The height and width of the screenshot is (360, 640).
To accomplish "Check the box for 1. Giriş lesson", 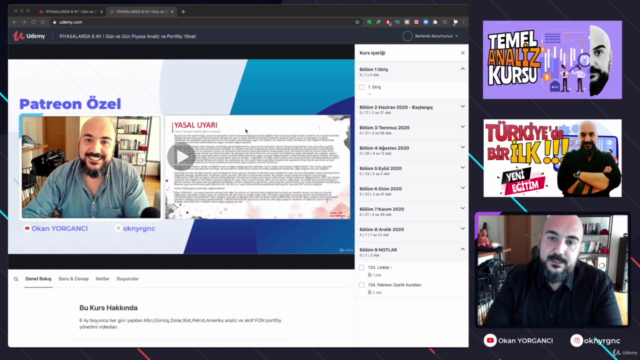I will 362,87.
